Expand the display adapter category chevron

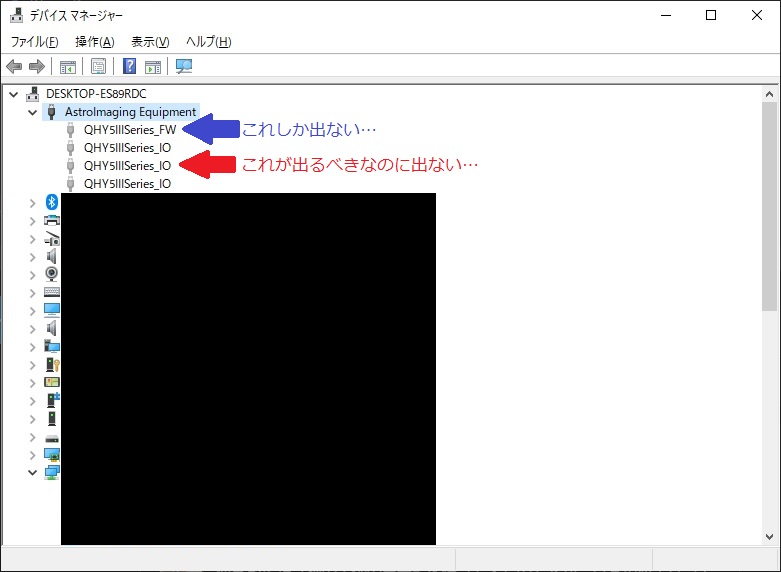(33, 455)
